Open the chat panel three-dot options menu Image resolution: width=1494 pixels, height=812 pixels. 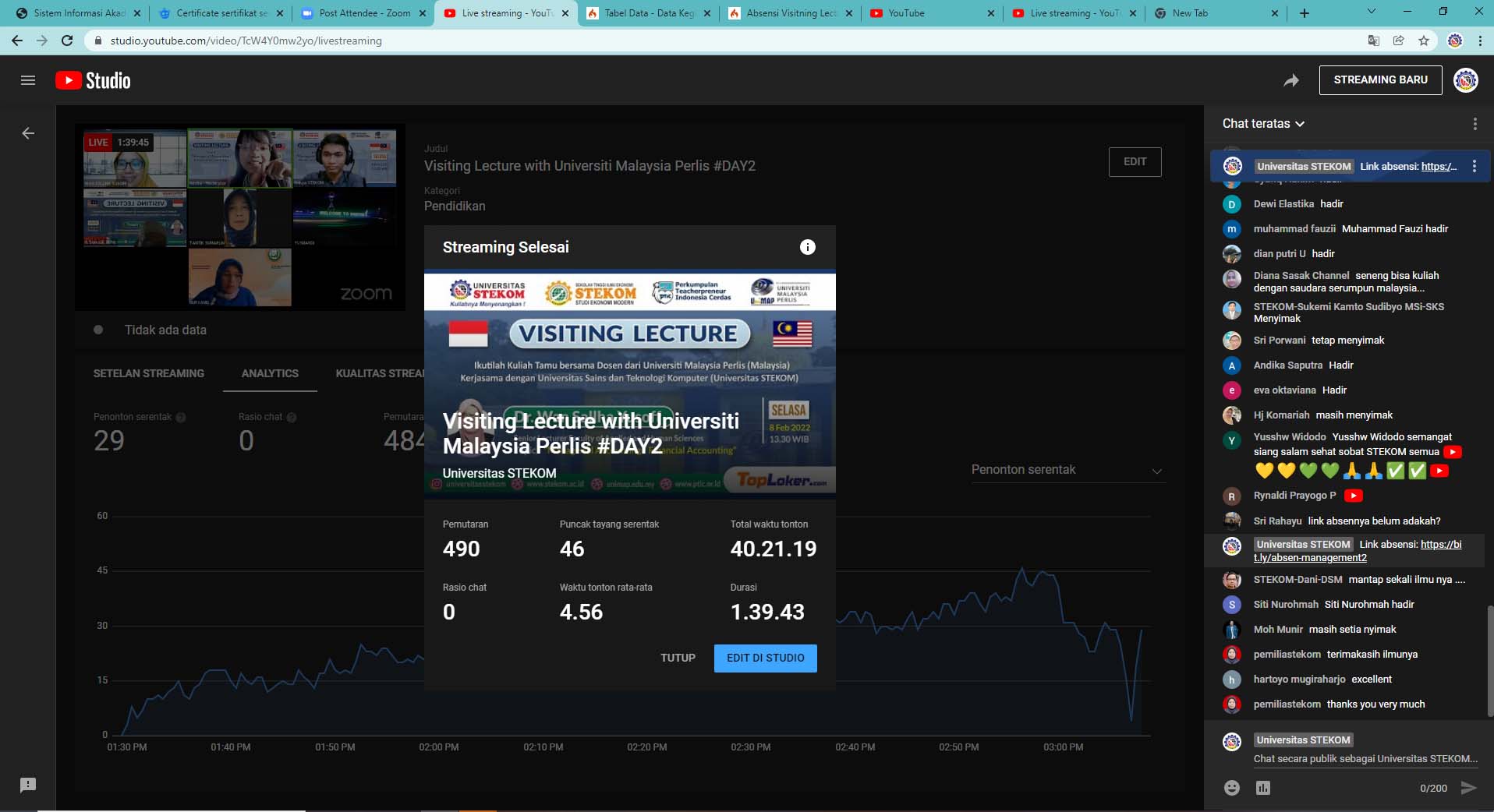[x=1475, y=124]
